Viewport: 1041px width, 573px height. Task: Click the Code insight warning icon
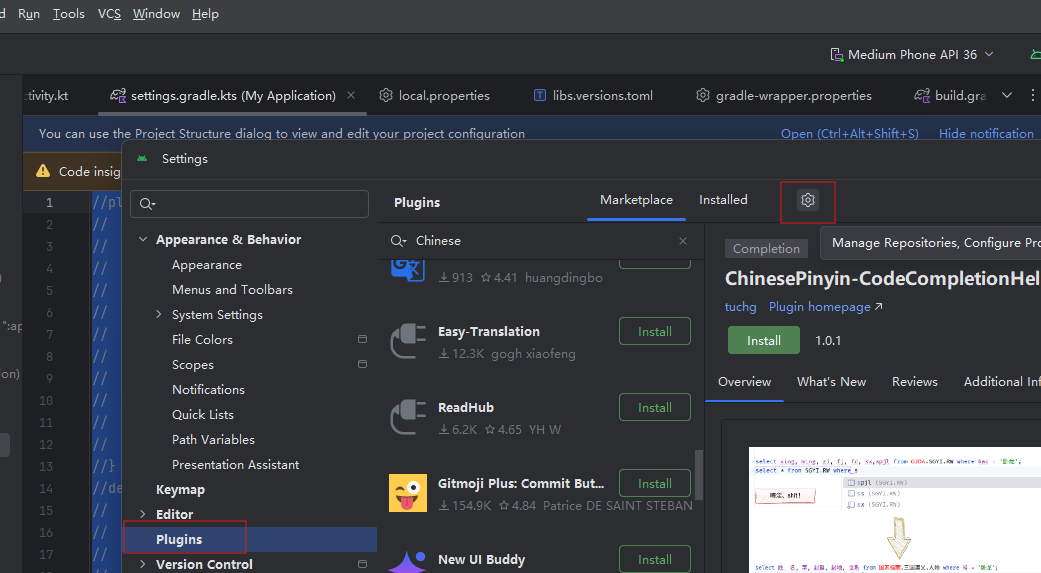click(43, 171)
